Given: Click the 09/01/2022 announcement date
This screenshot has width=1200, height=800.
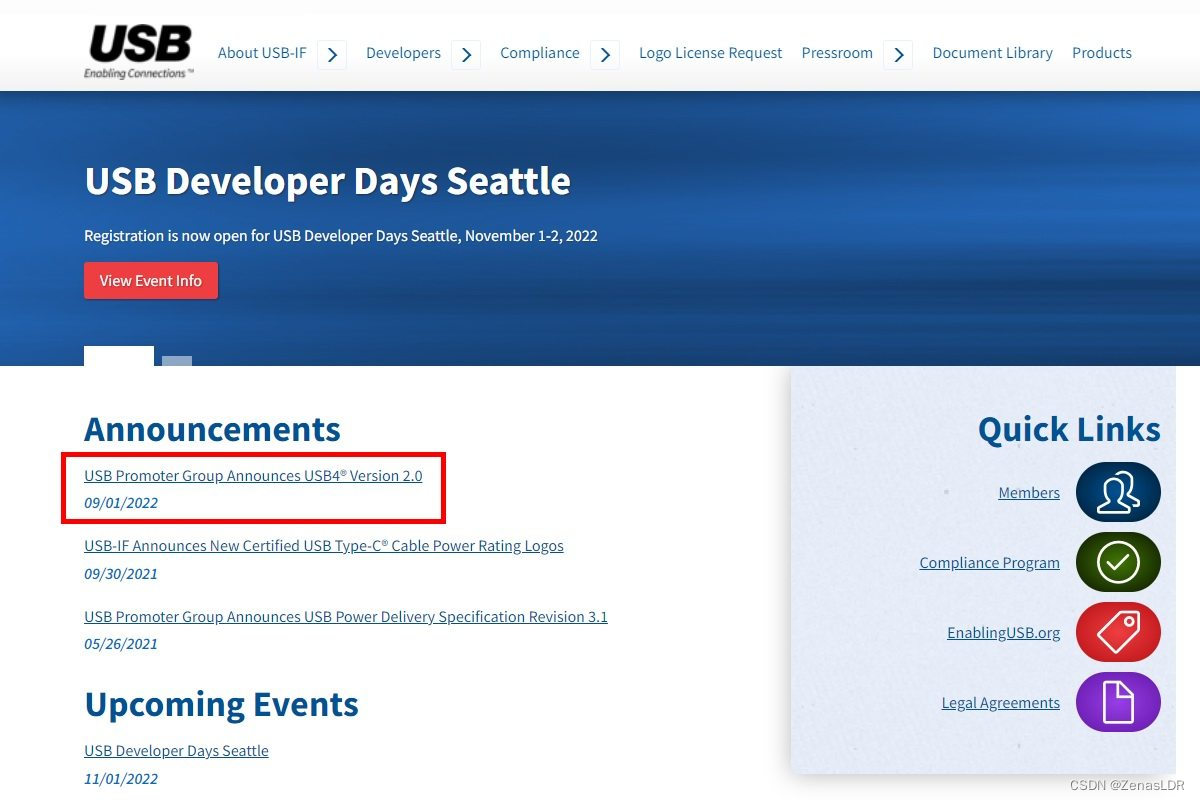Looking at the screenshot, I should coord(121,503).
